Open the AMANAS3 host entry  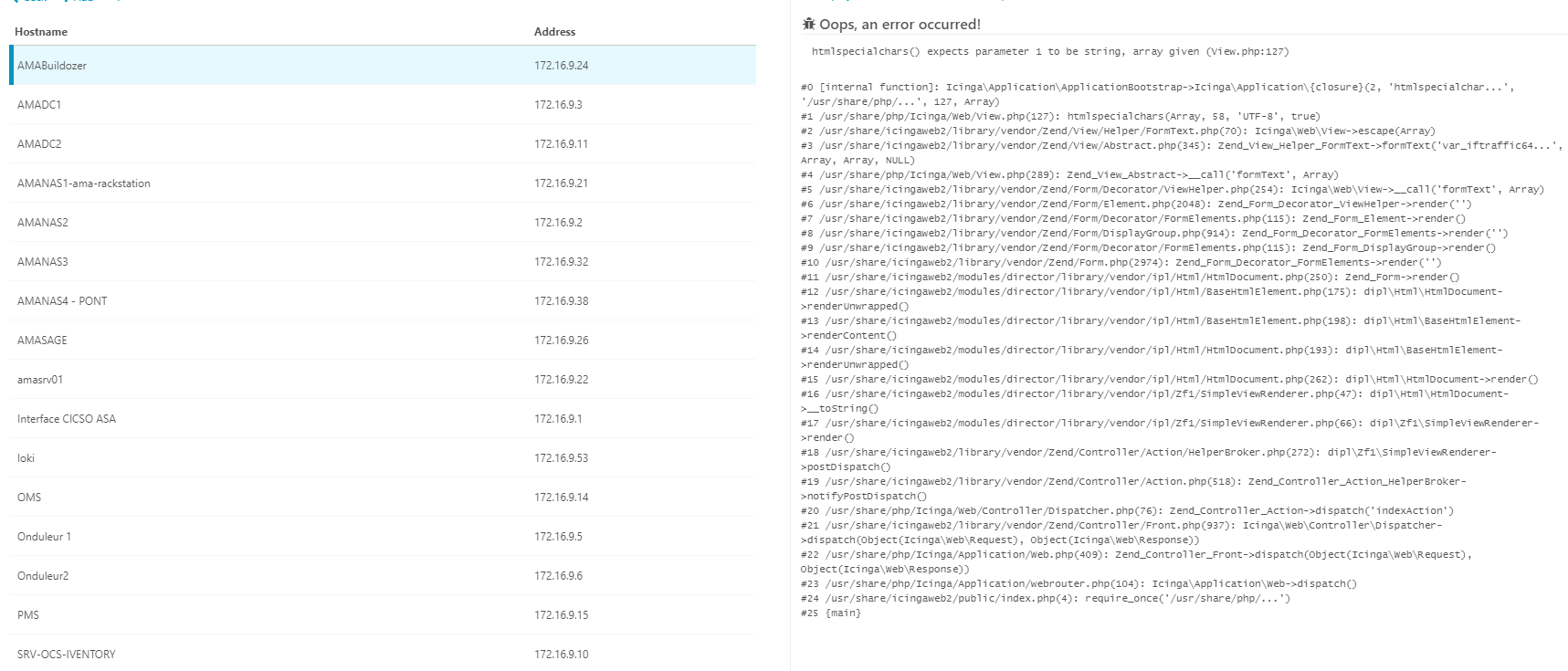pyautogui.click(x=383, y=262)
